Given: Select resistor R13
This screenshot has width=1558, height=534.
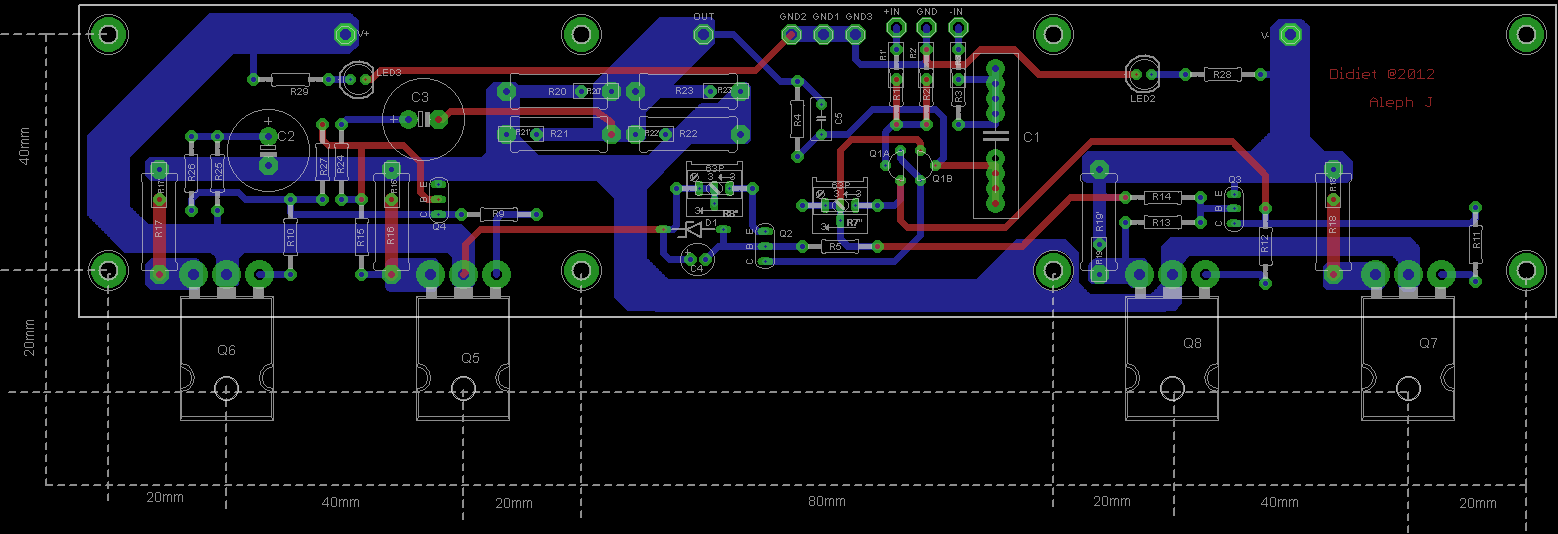Looking at the screenshot, I should click(1161, 222).
